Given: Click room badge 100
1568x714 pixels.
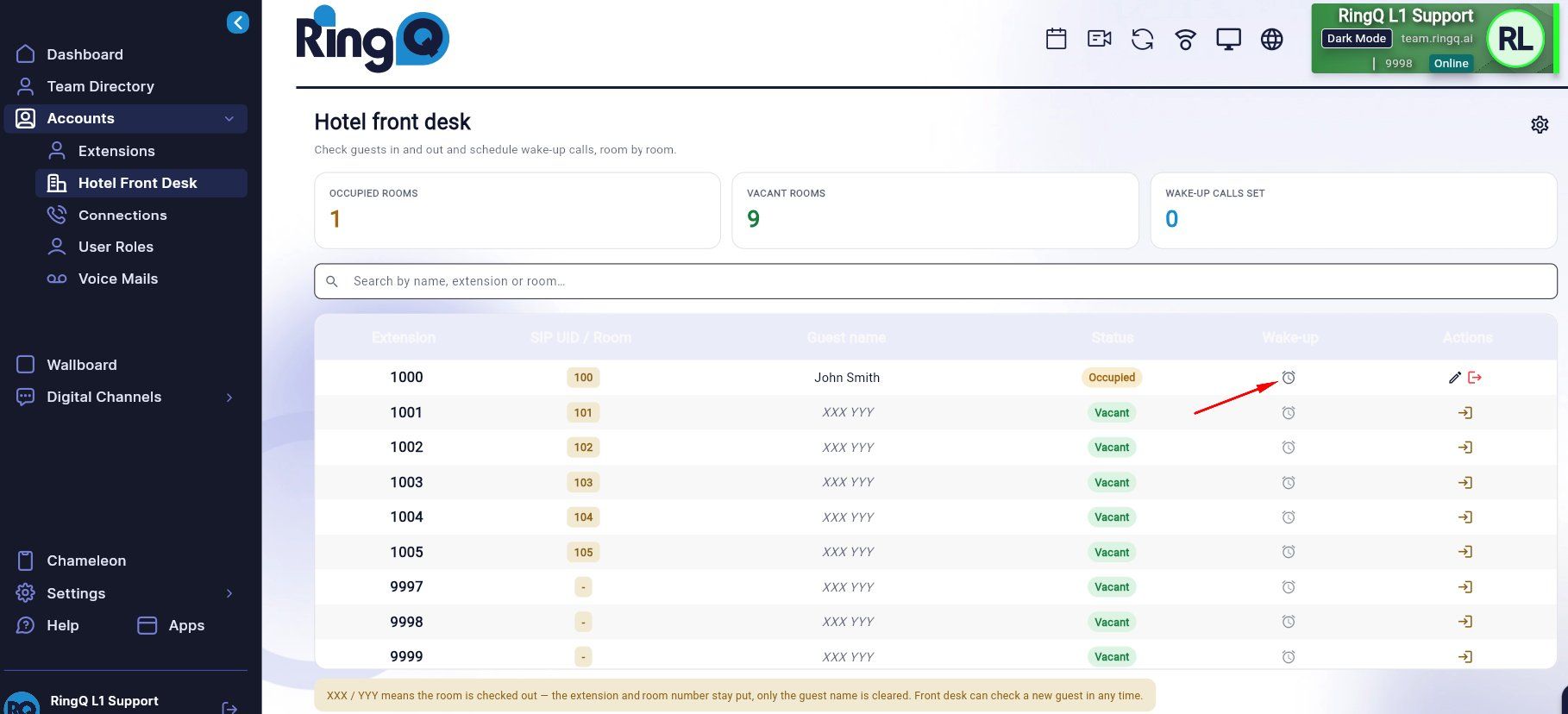Looking at the screenshot, I should coord(583,378).
